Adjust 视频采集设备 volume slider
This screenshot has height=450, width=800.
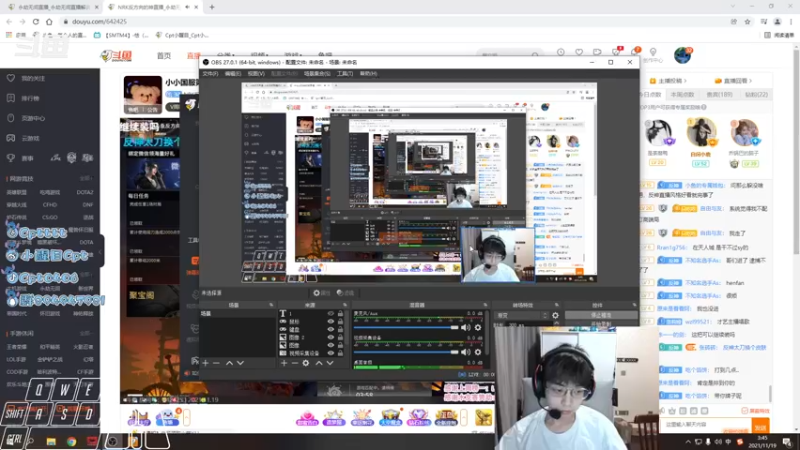tap(406, 352)
